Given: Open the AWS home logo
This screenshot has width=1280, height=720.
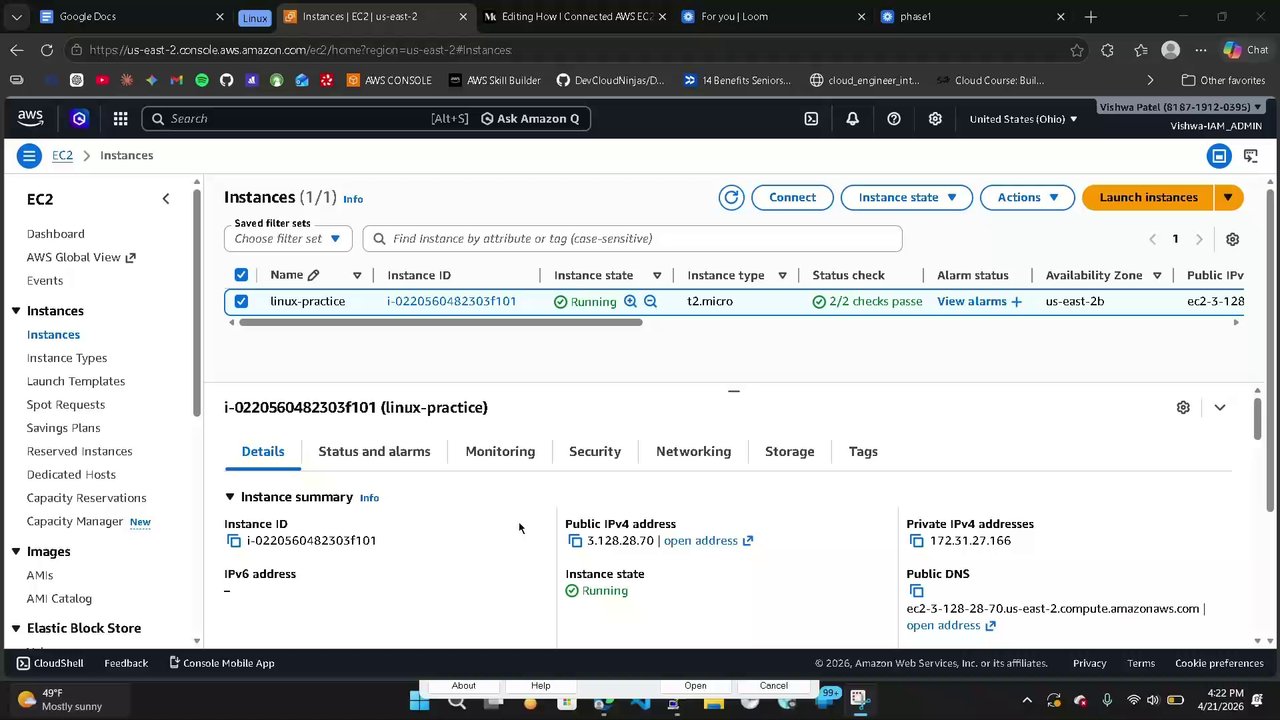Looking at the screenshot, I should [x=31, y=118].
